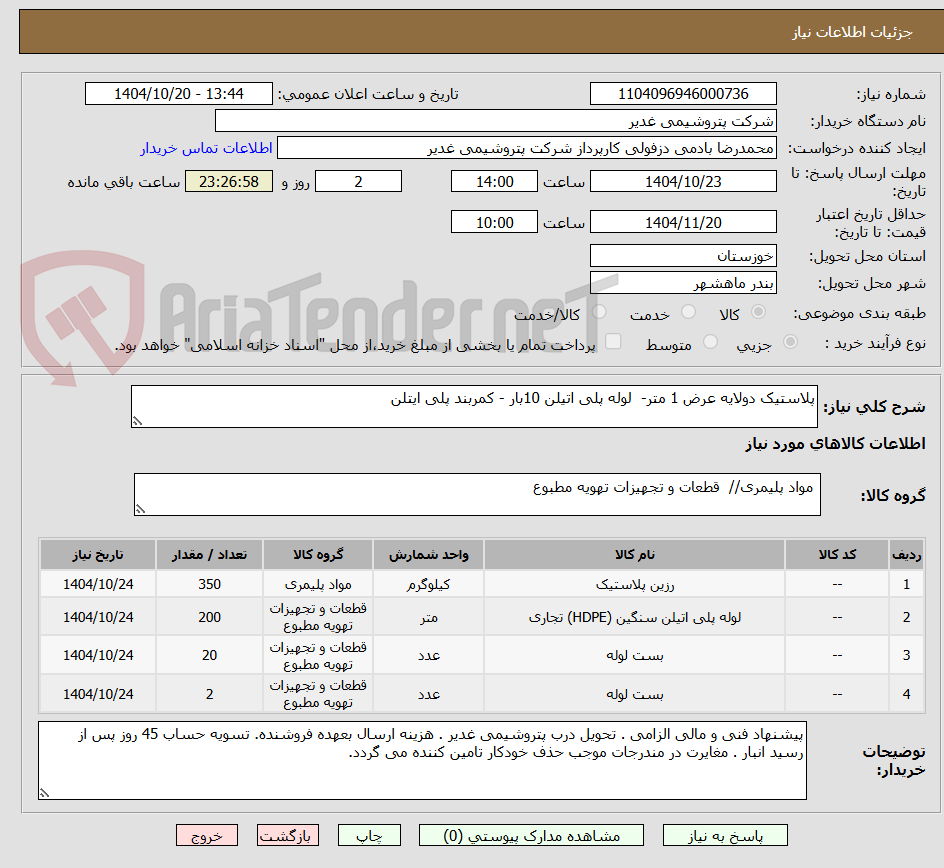944x868 pixels.
Task: Click the price validity date 1404/11/20 field
Action: pyautogui.click(x=683, y=222)
